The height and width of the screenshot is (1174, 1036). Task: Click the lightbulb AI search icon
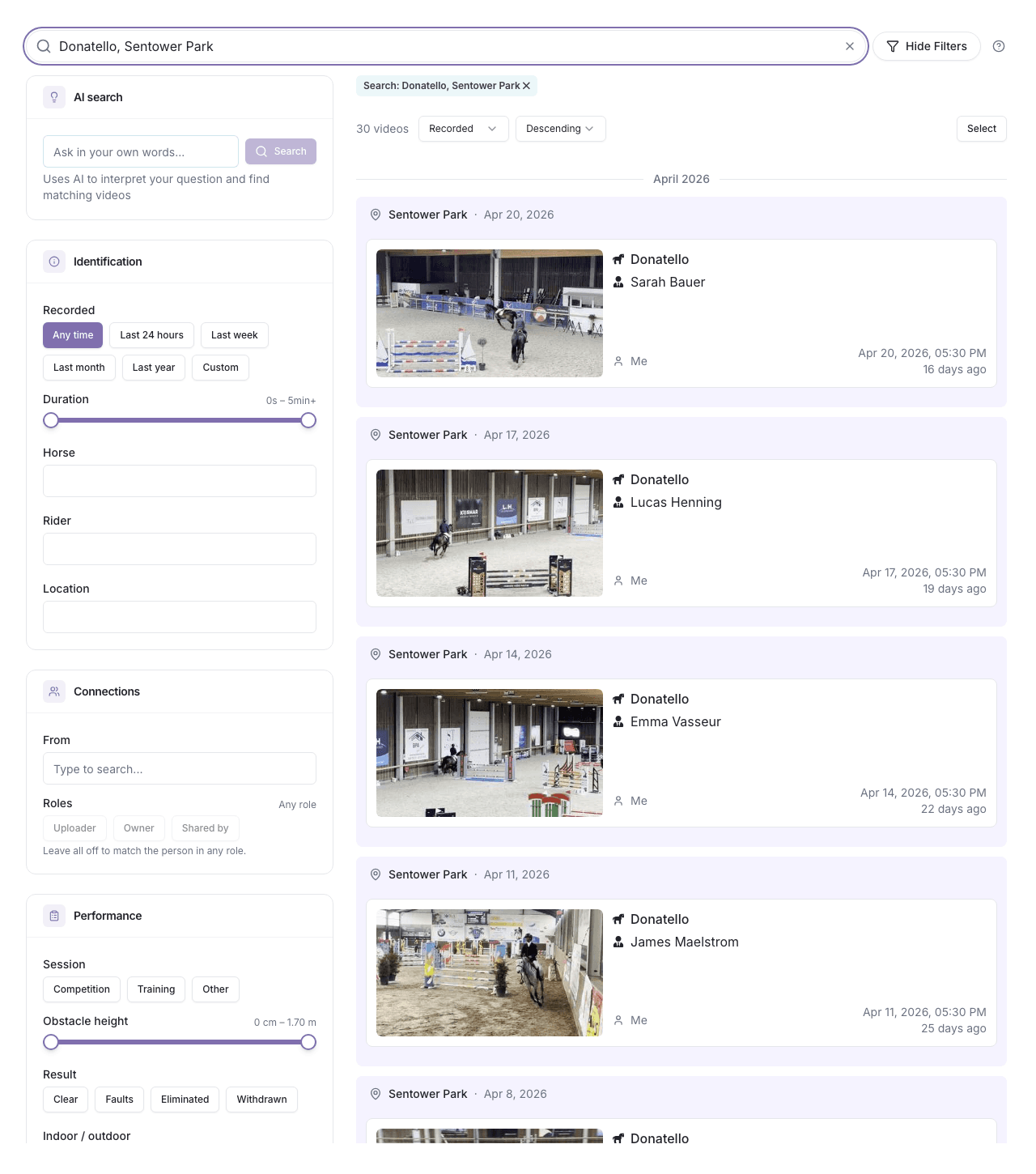point(54,97)
